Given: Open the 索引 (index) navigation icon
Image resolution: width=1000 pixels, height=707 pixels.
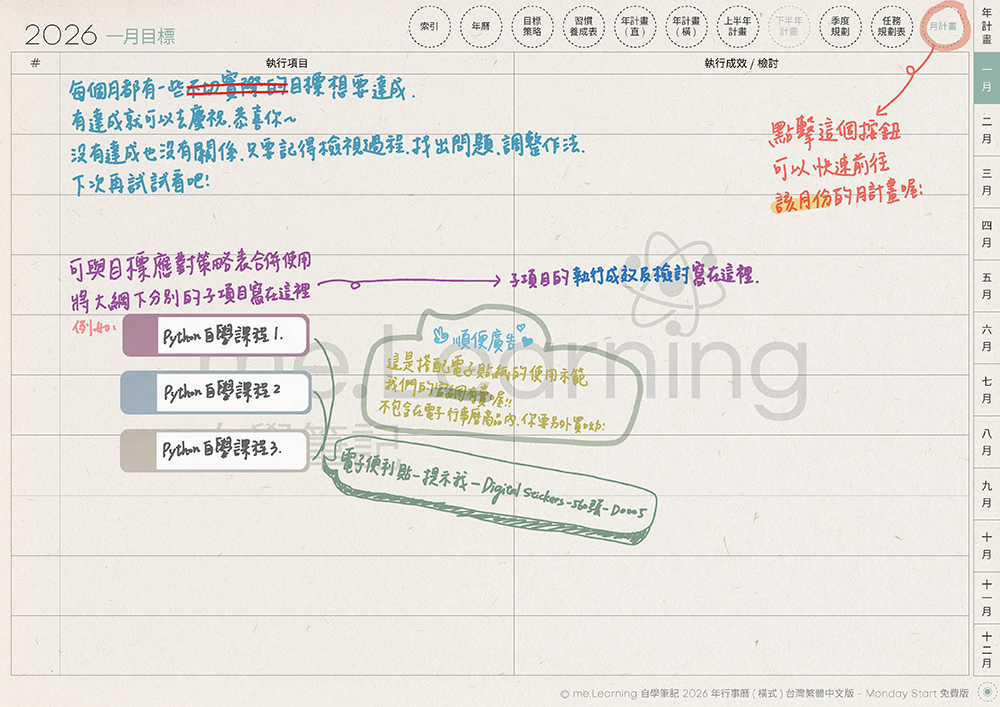Looking at the screenshot, I should [x=428, y=26].
